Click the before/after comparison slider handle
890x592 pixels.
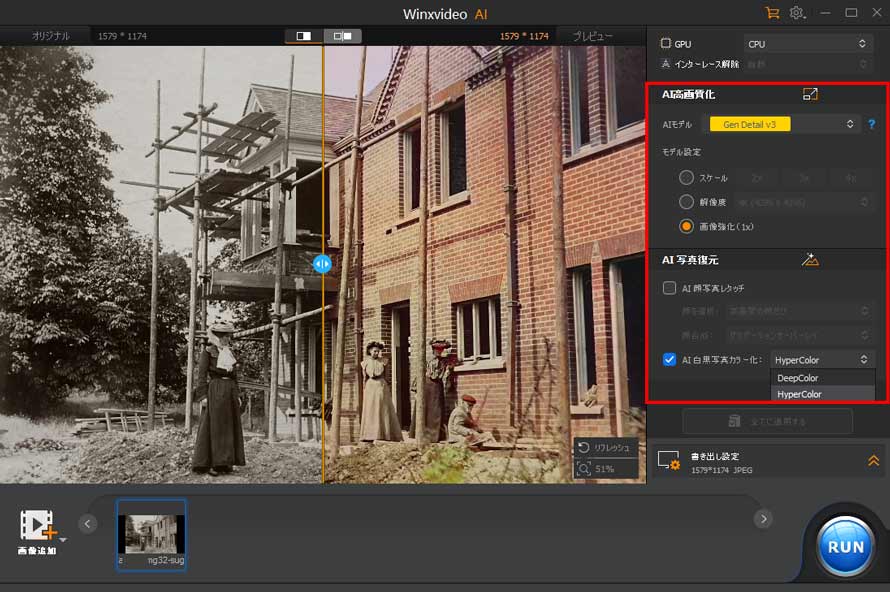click(x=322, y=264)
